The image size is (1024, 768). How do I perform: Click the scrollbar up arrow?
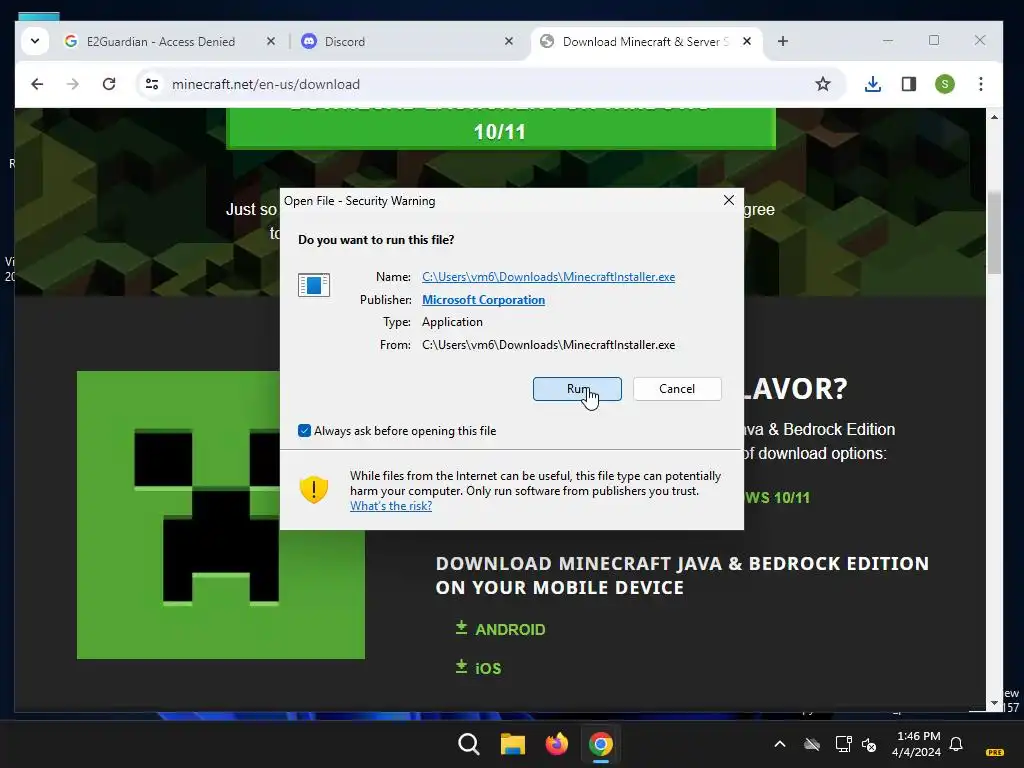click(x=994, y=117)
